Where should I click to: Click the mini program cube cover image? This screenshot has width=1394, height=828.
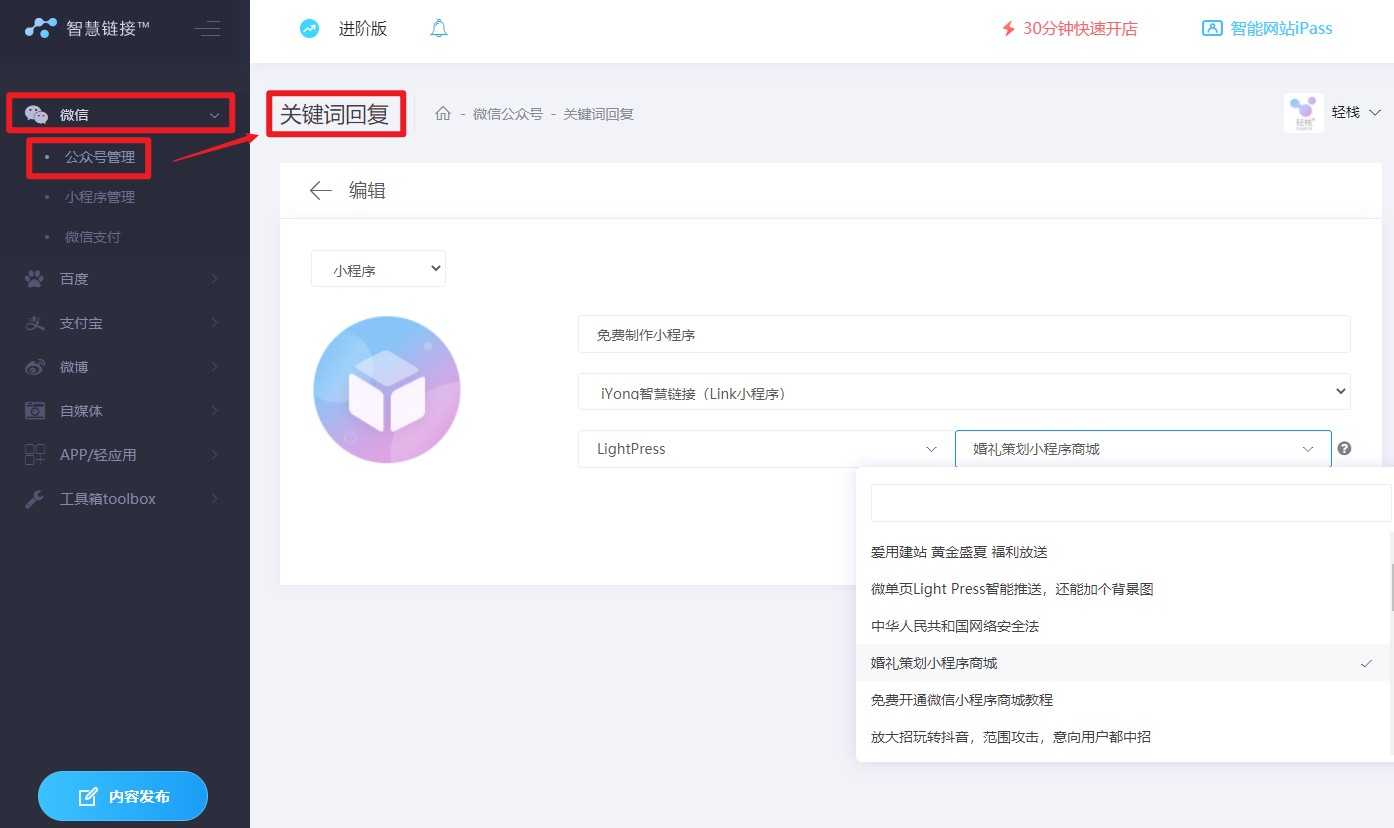click(387, 389)
